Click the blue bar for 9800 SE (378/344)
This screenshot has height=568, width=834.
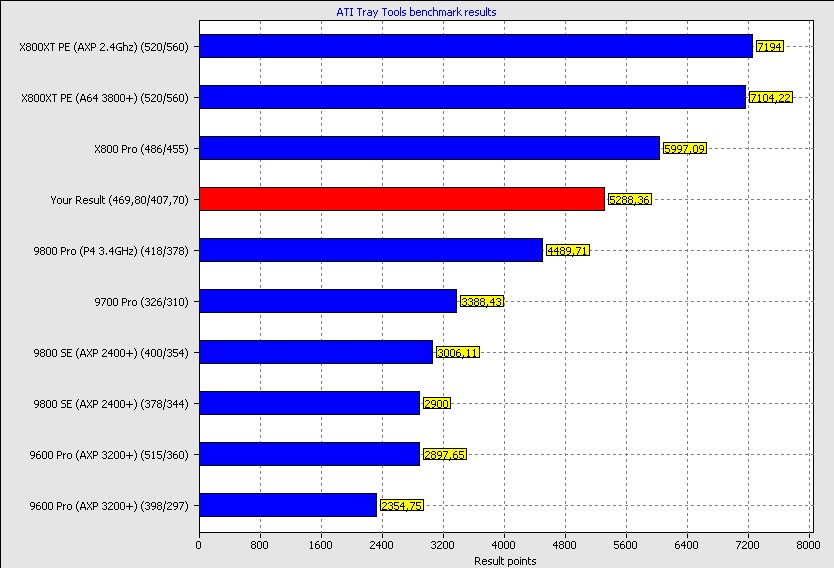310,403
